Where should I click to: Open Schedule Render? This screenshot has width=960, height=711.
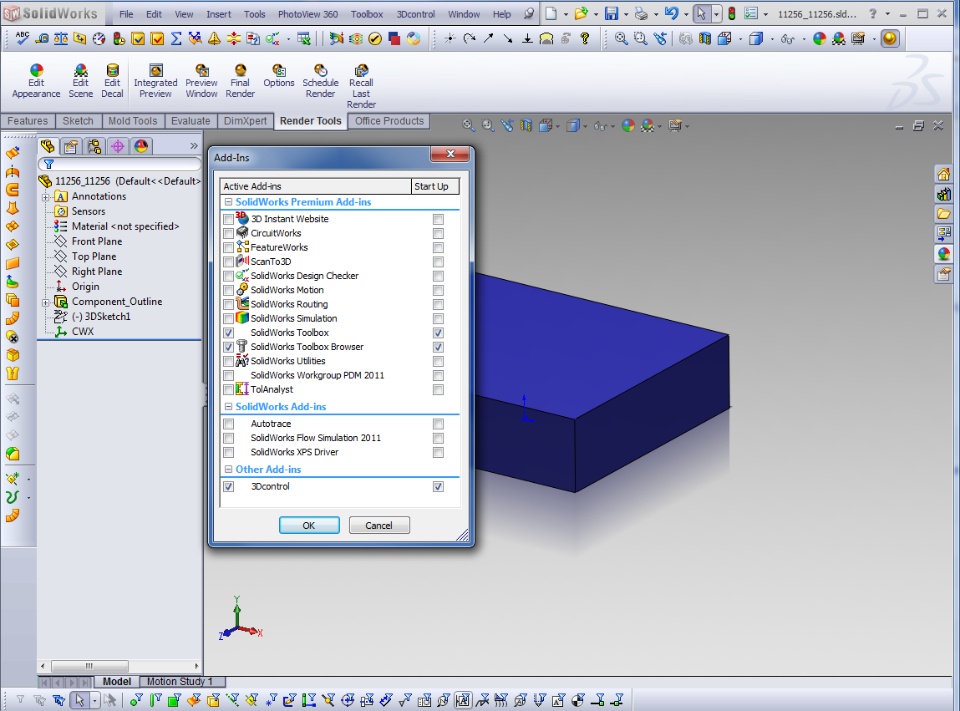coord(320,81)
